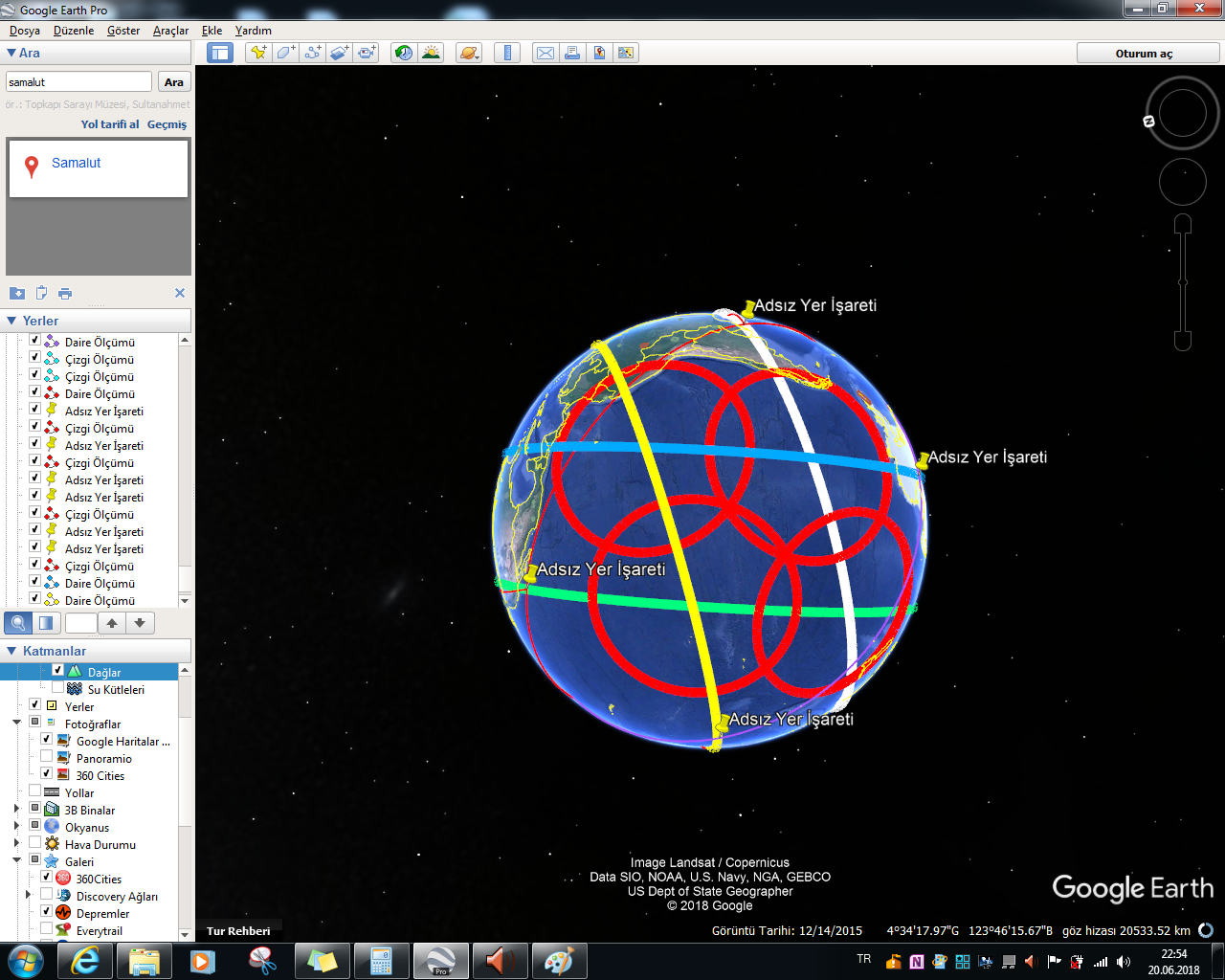Viewport: 1225px width, 980px height.
Task: Click the vertical zoom slider track
Action: (1183, 282)
